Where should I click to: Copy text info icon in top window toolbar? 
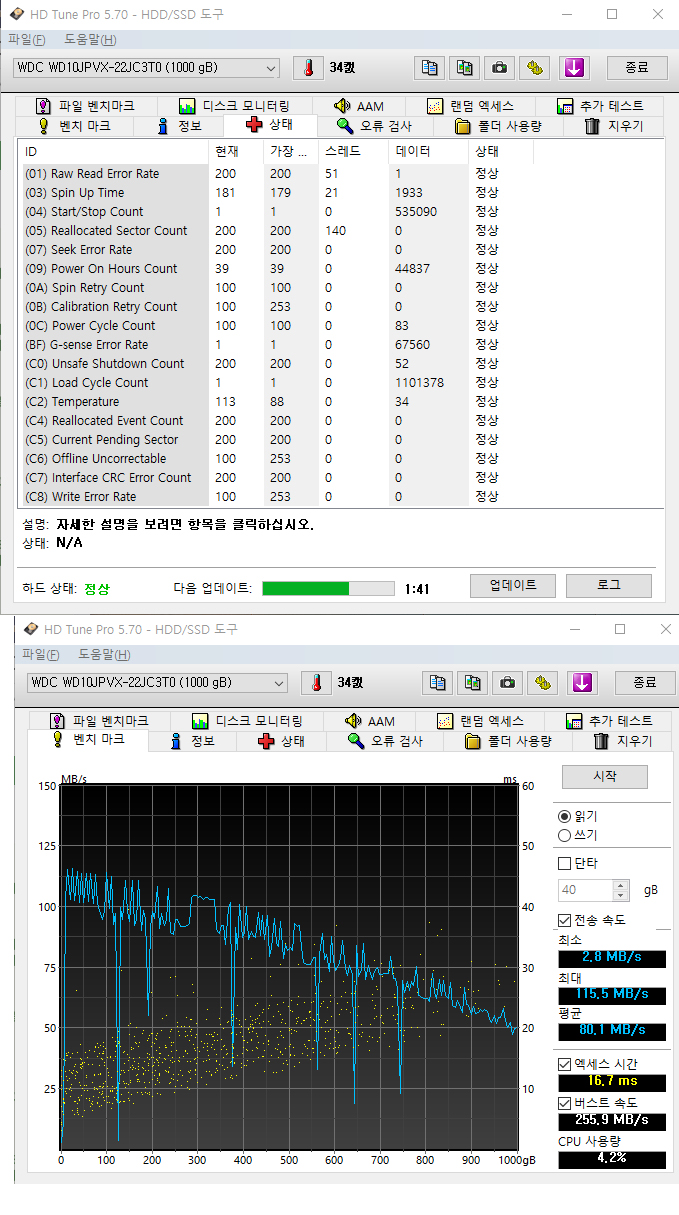click(429, 68)
